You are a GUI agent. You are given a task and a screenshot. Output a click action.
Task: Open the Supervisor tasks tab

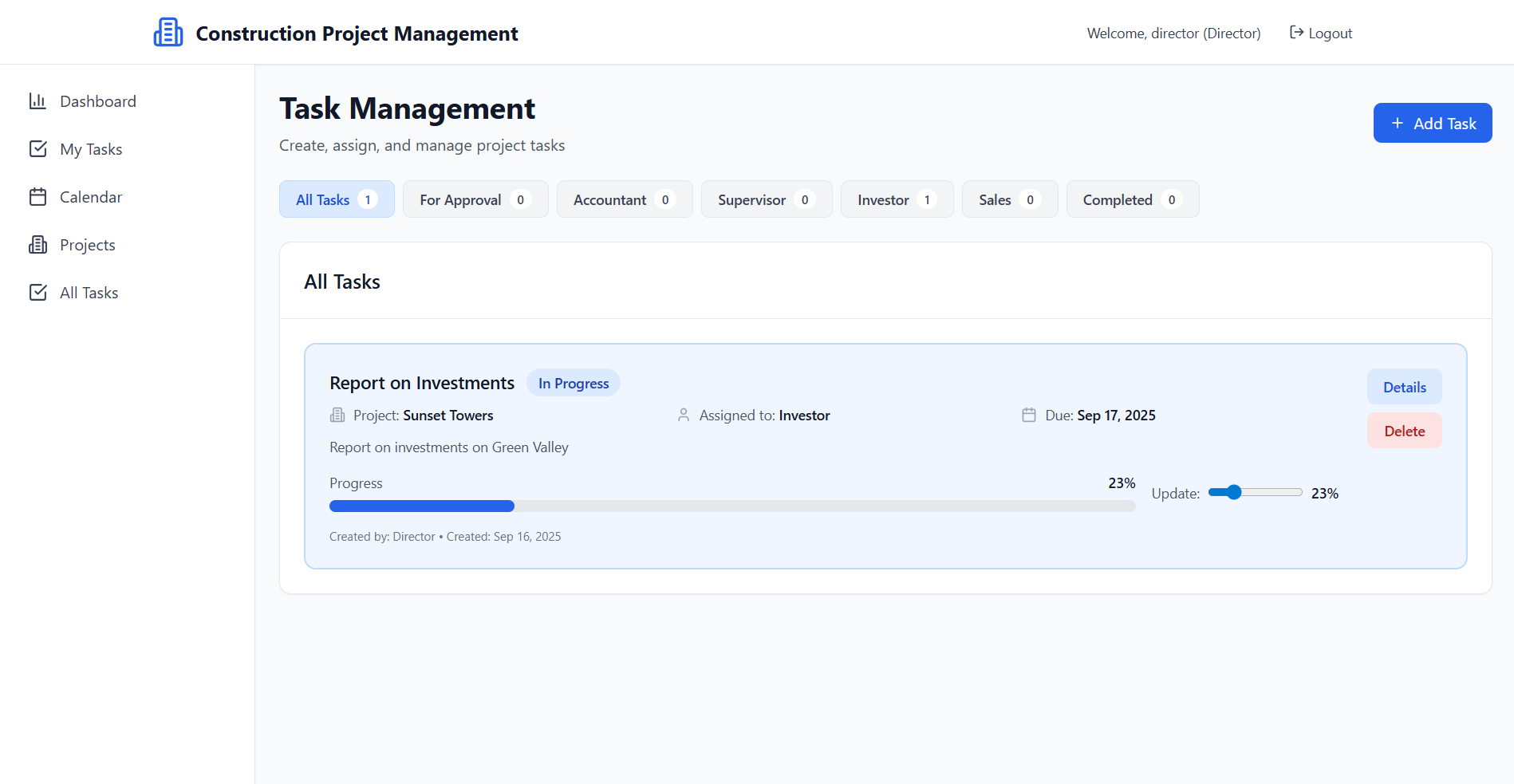[x=766, y=199]
